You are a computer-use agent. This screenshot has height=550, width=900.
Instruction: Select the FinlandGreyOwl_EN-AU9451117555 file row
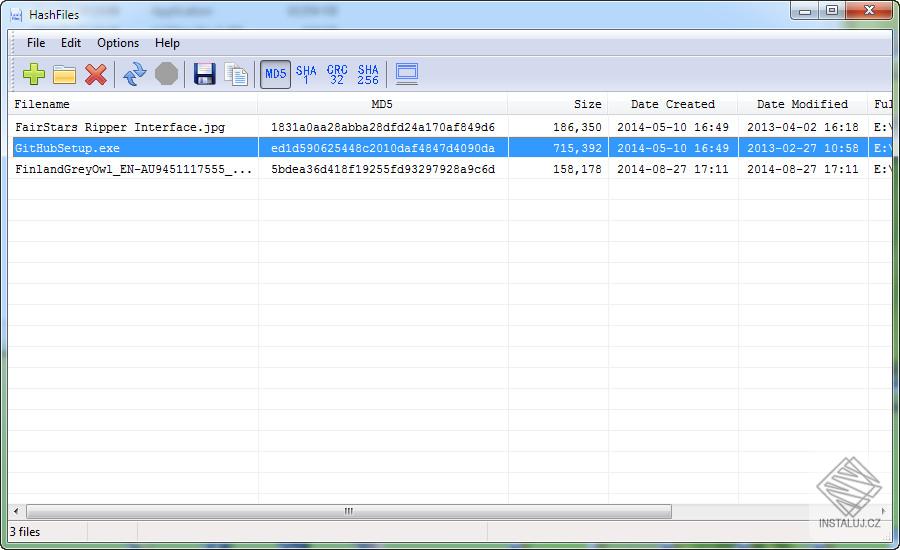pos(450,169)
